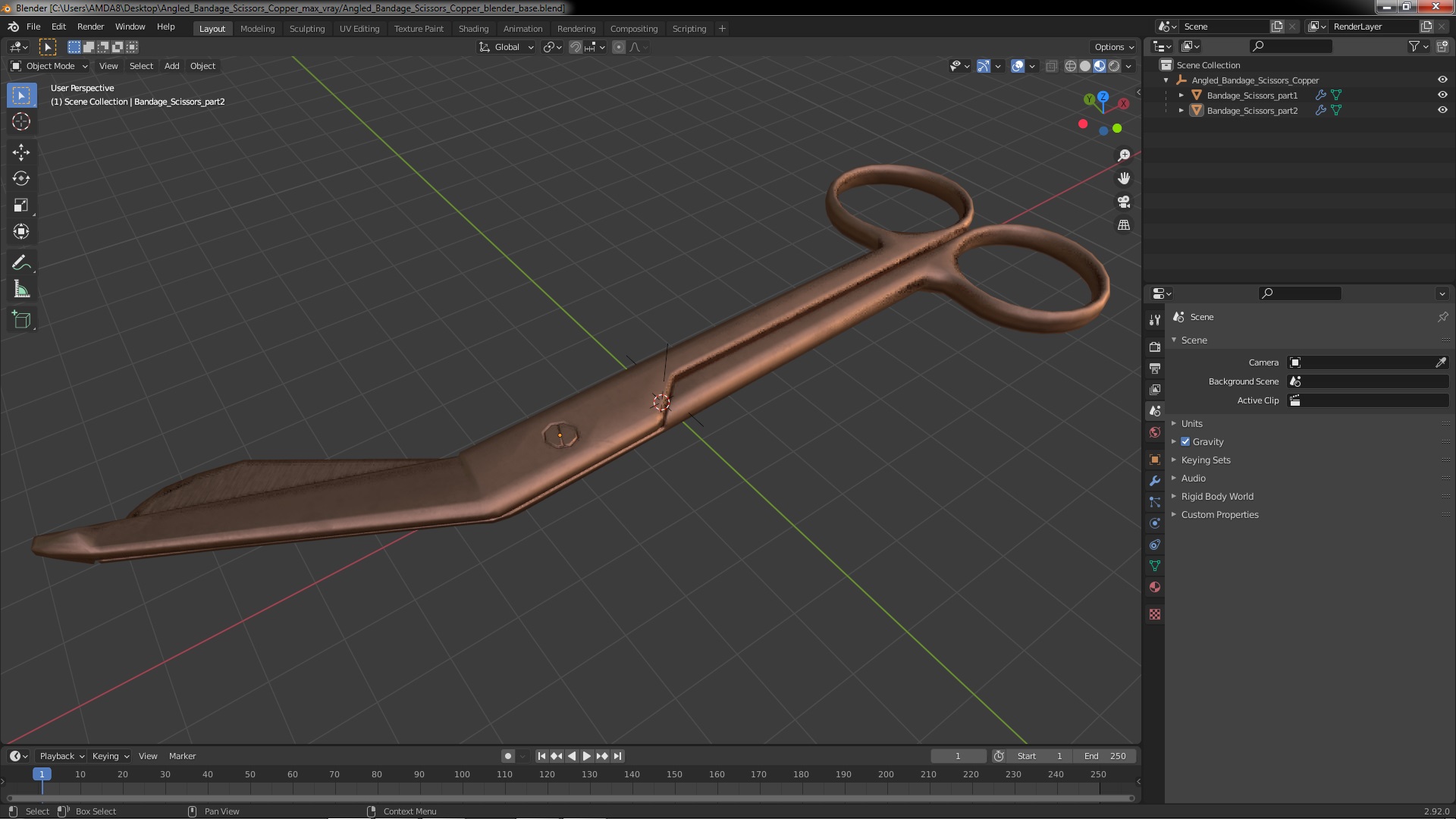Screen dimensions: 1456x819
Task: Click the Camera object field
Action: pyautogui.click(x=1361, y=362)
